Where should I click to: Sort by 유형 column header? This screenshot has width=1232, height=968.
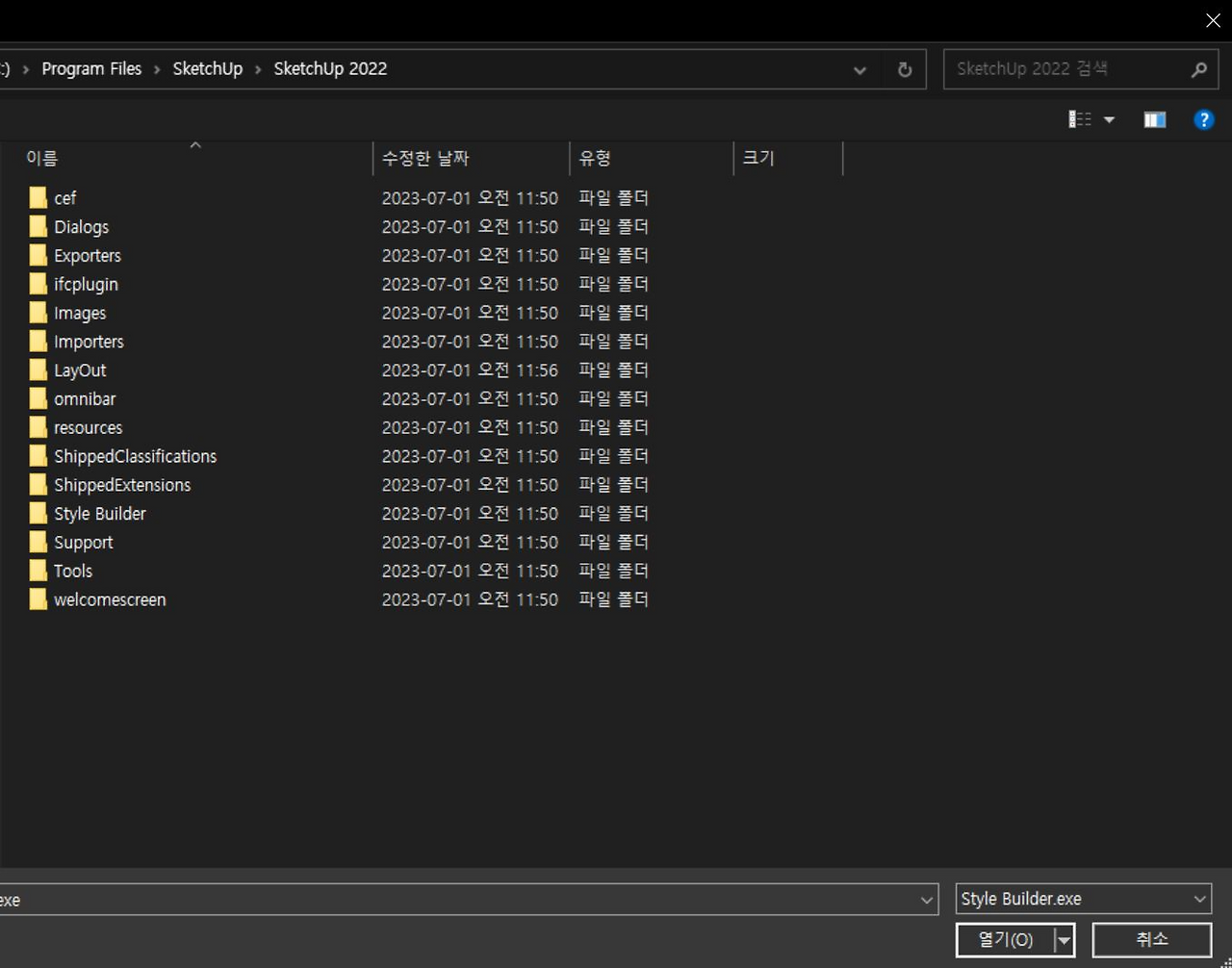tap(595, 159)
